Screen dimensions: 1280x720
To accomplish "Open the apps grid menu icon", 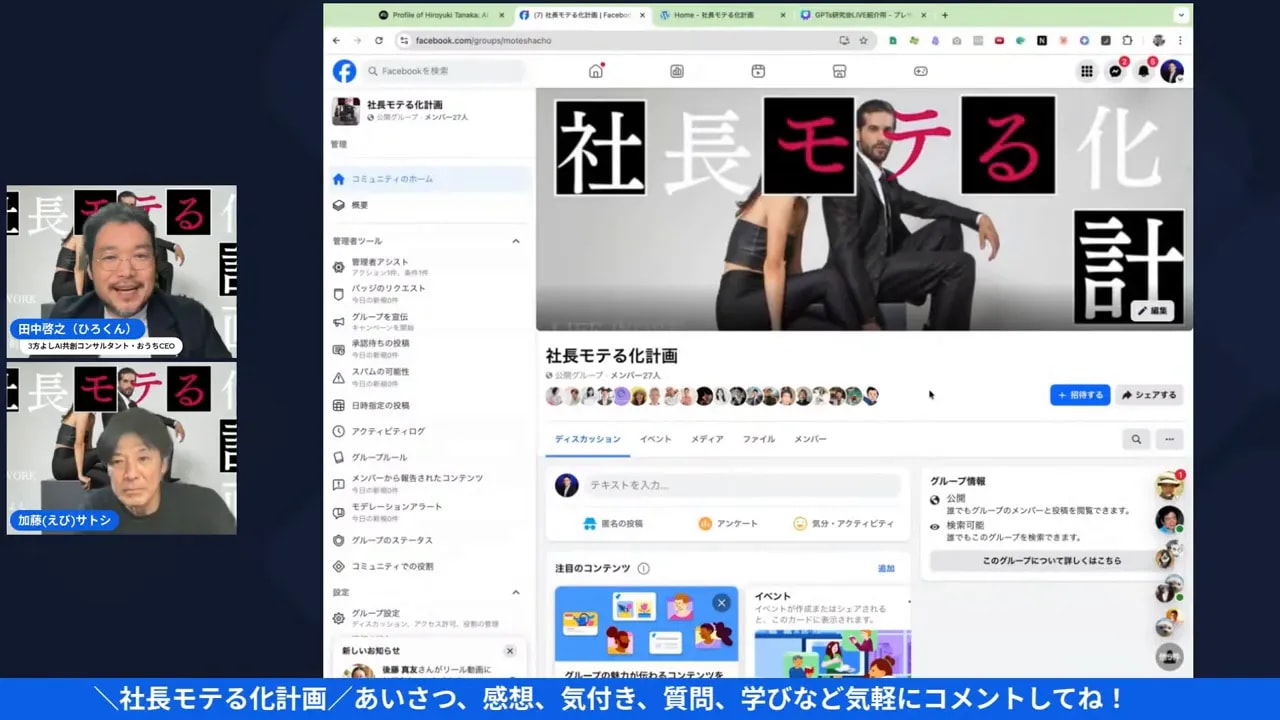I will pyautogui.click(x=1087, y=71).
